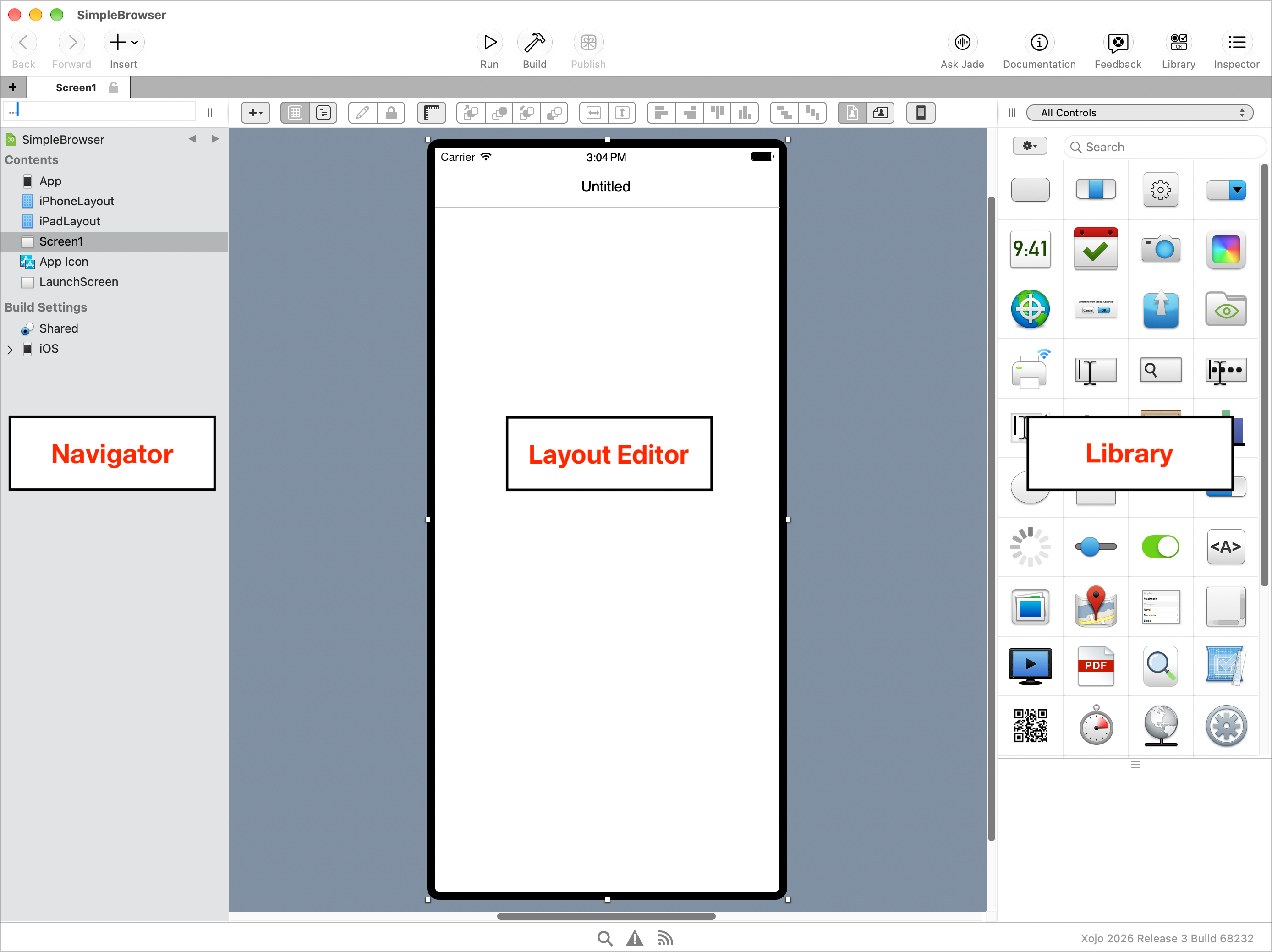Viewport: 1272px width, 952px height.
Task: Click the lock controls icon in layout toolbar
Action: coord(391,113)
